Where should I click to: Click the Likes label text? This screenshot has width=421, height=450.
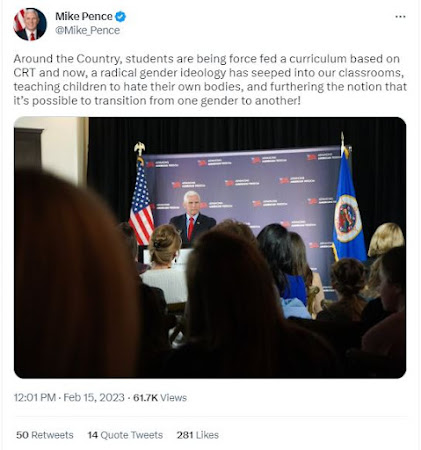point(207,435)
